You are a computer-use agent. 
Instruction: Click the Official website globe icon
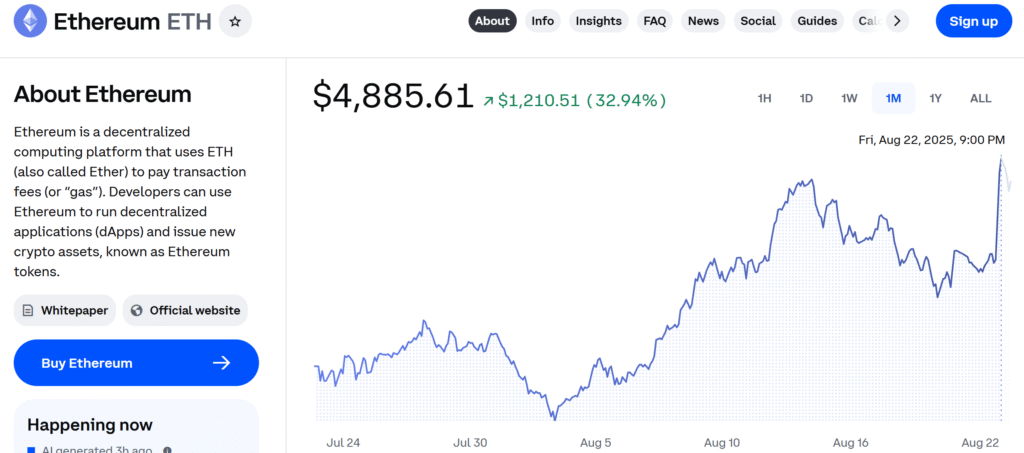(137, 310)
